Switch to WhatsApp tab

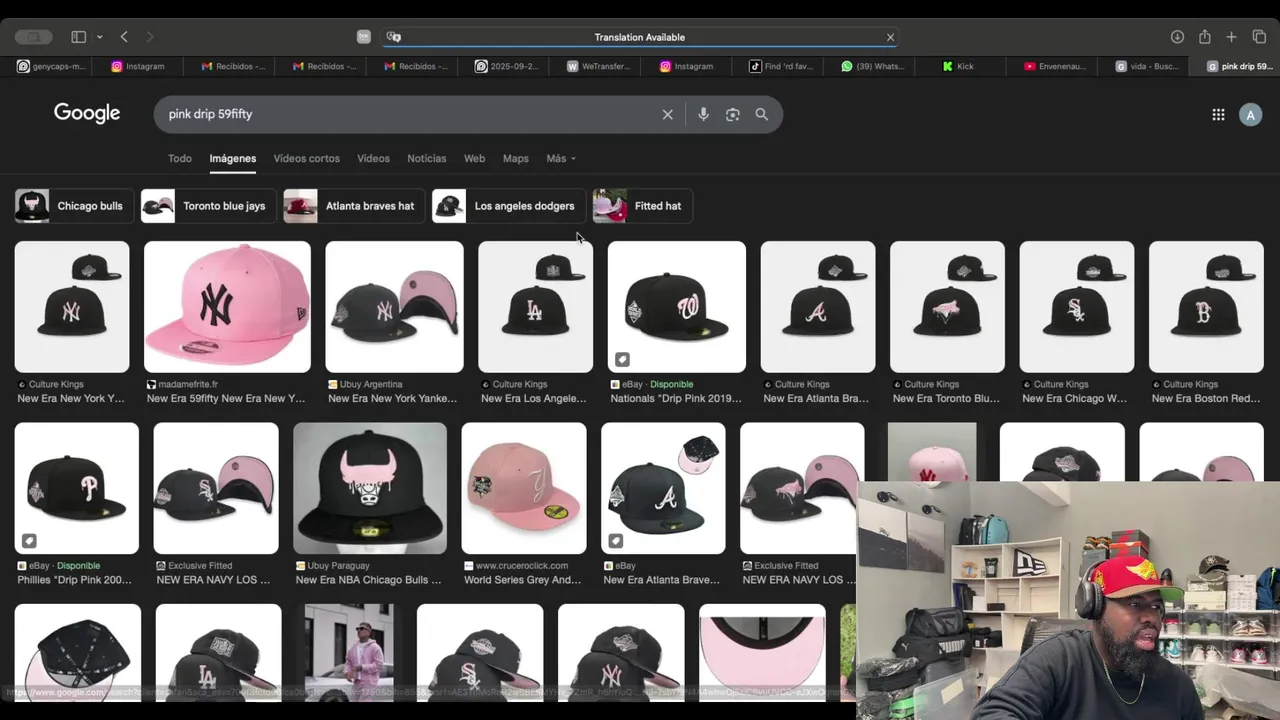coord(873,66)
